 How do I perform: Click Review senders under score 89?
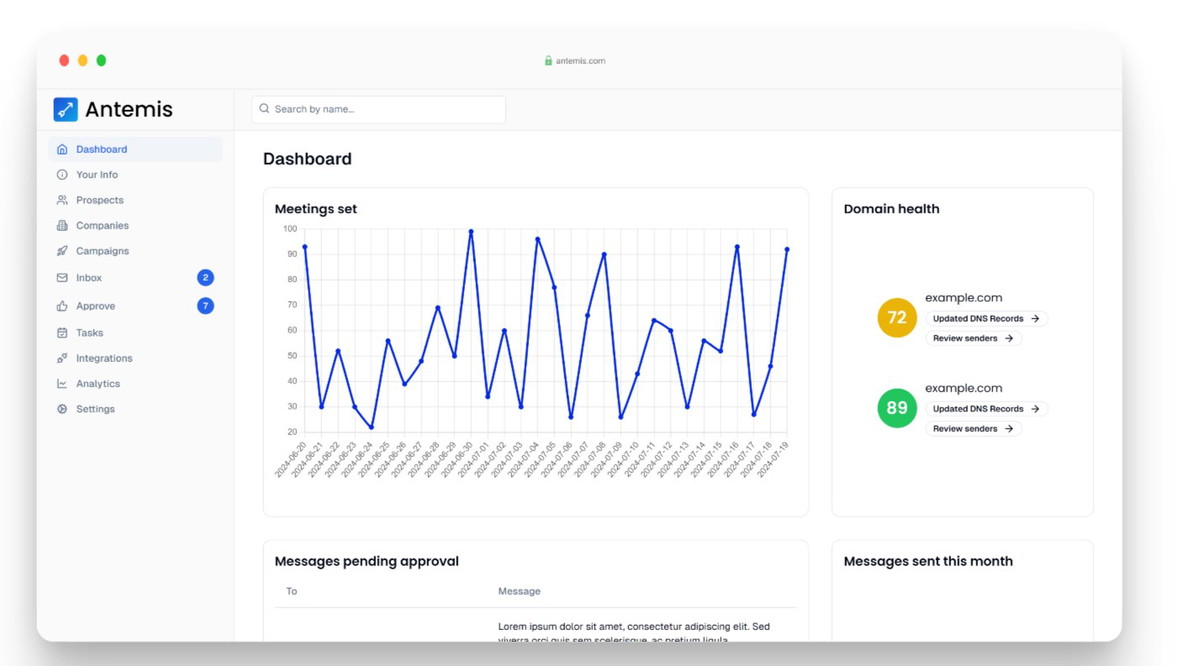(972, 429)
